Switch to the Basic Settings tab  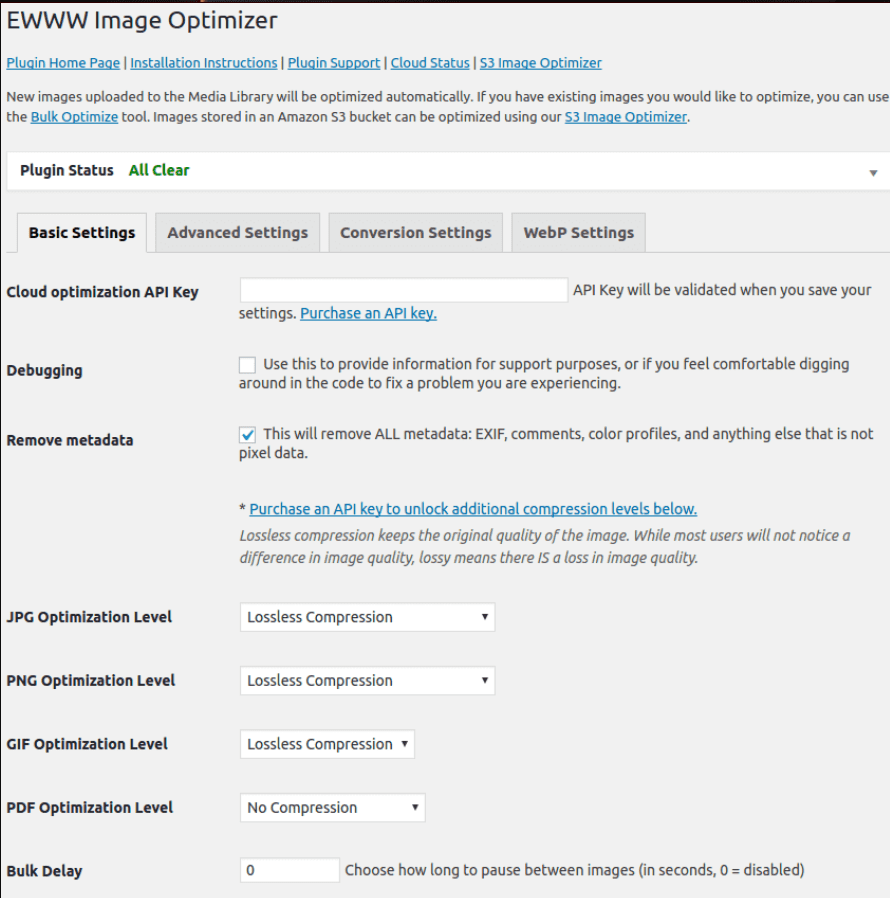click(x=82, y=233)
